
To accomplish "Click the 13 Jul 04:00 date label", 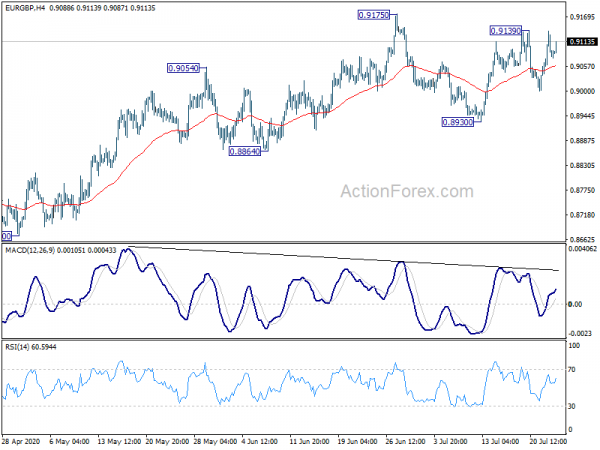I will (500, 442).
